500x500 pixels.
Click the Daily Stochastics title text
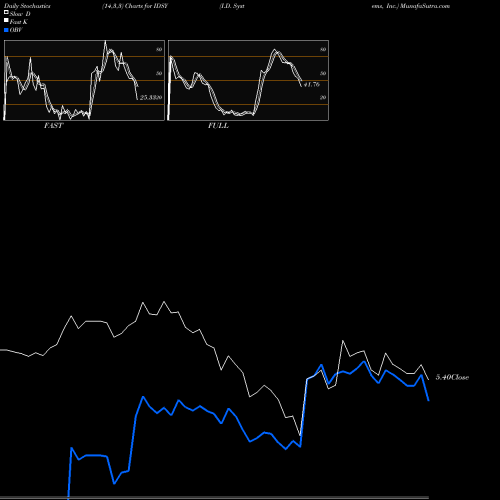click(x=27, y=6)
